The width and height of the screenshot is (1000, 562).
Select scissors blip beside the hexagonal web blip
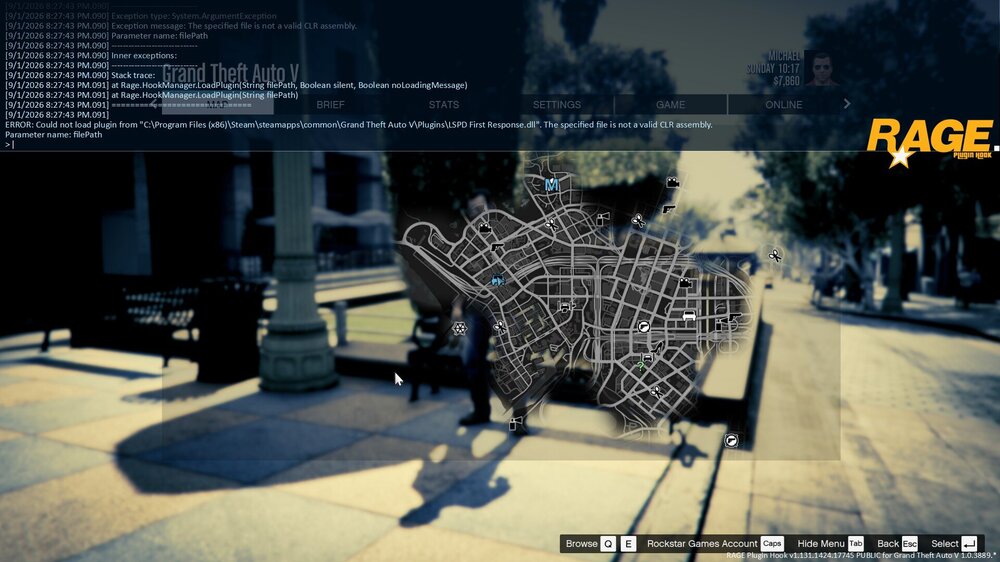pos(499,327)
